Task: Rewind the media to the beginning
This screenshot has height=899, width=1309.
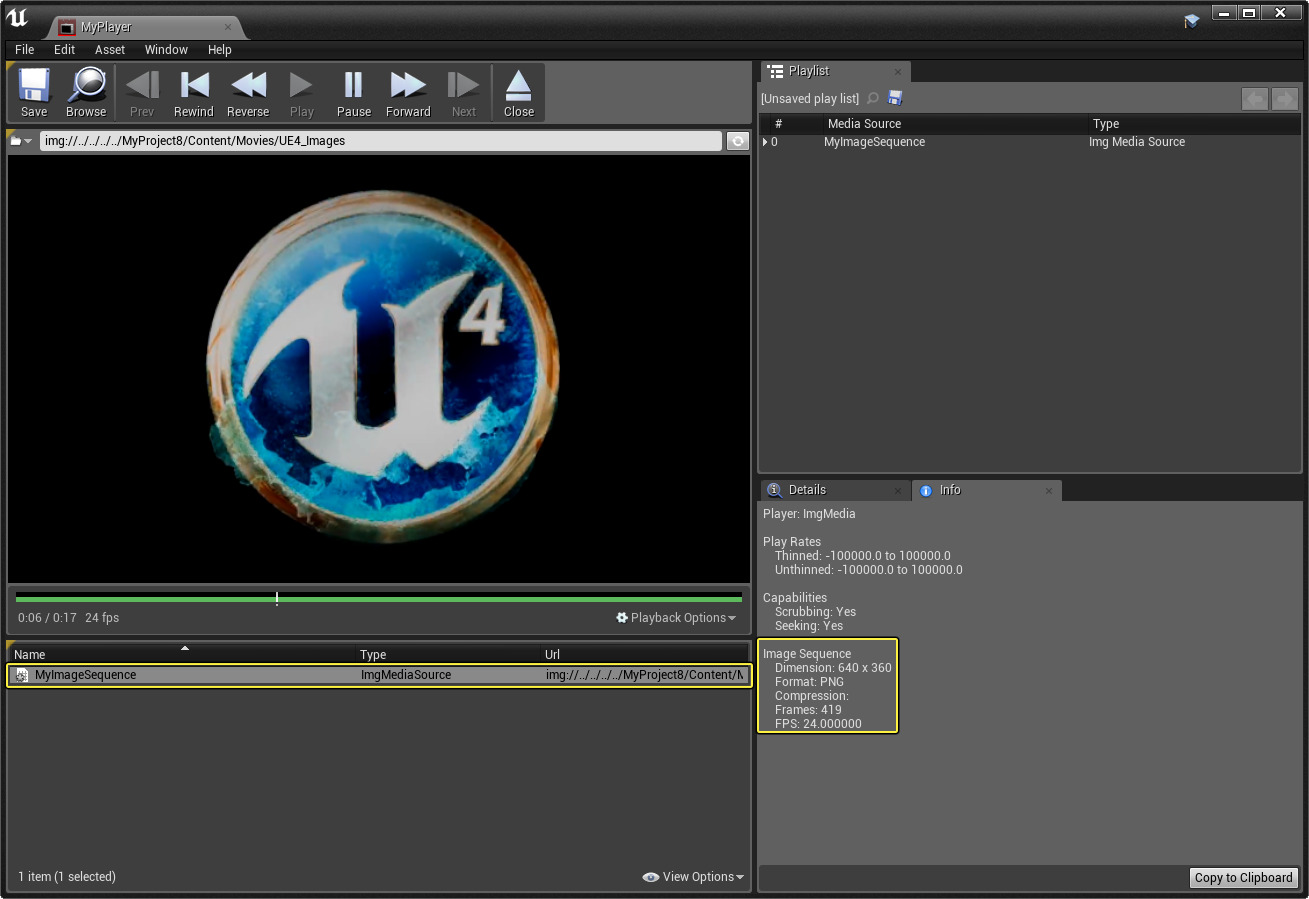Action: tap(193, 92)
